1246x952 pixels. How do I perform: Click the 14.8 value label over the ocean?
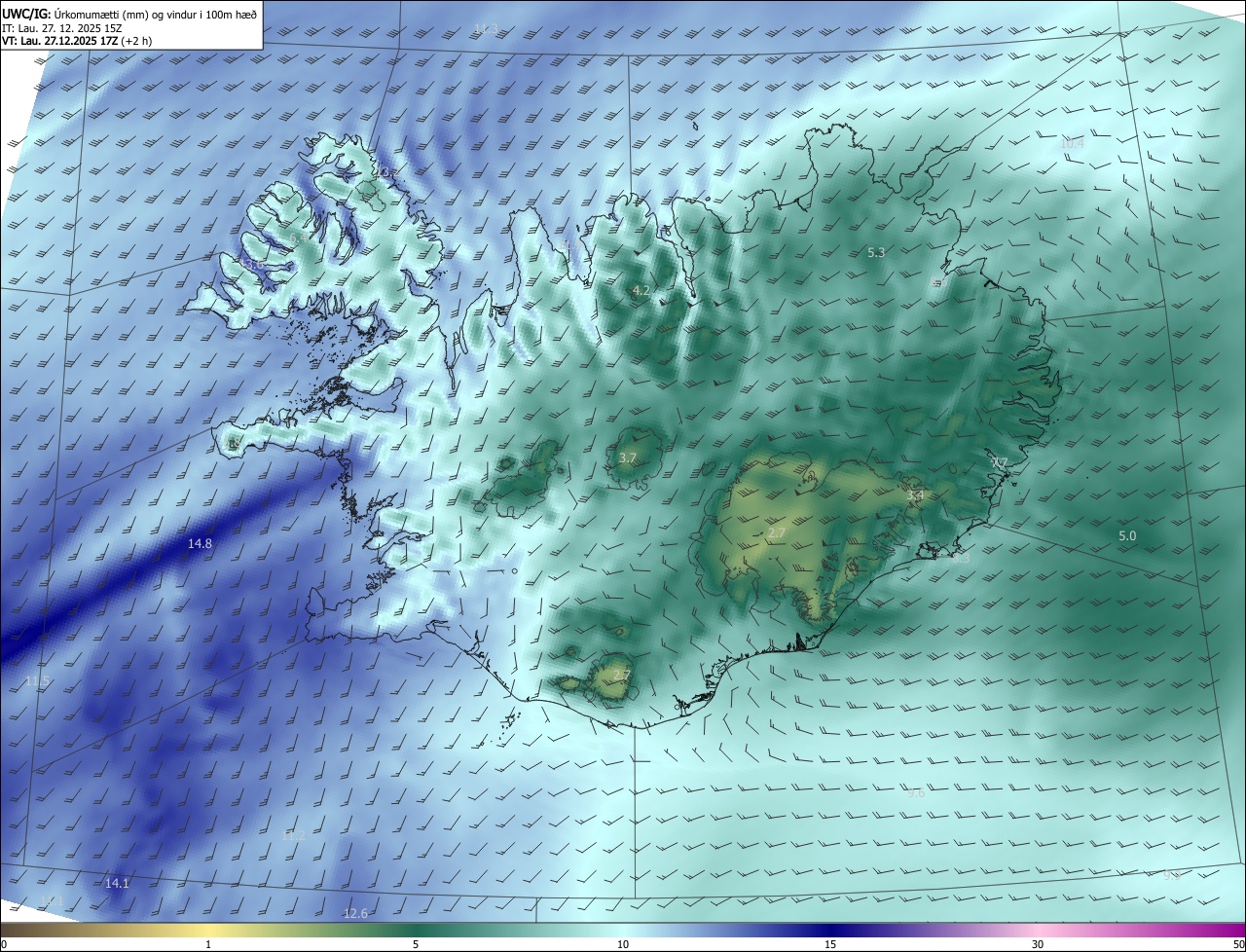pyautogui.click(x=200, y=543)
